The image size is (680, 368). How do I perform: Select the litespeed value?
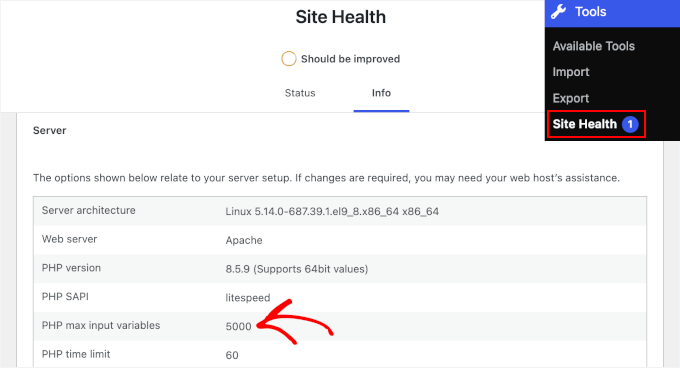click(248, 298)
